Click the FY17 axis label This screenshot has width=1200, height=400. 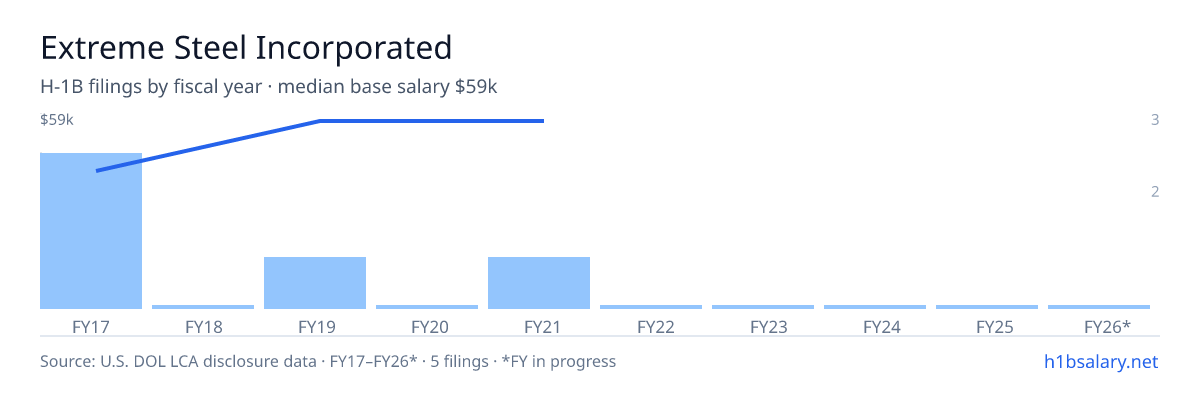click(x=91, y=326)
